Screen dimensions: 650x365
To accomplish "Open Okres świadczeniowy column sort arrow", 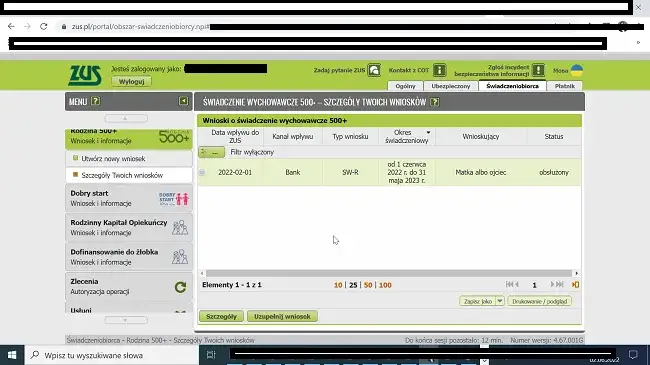I will 428,132.
